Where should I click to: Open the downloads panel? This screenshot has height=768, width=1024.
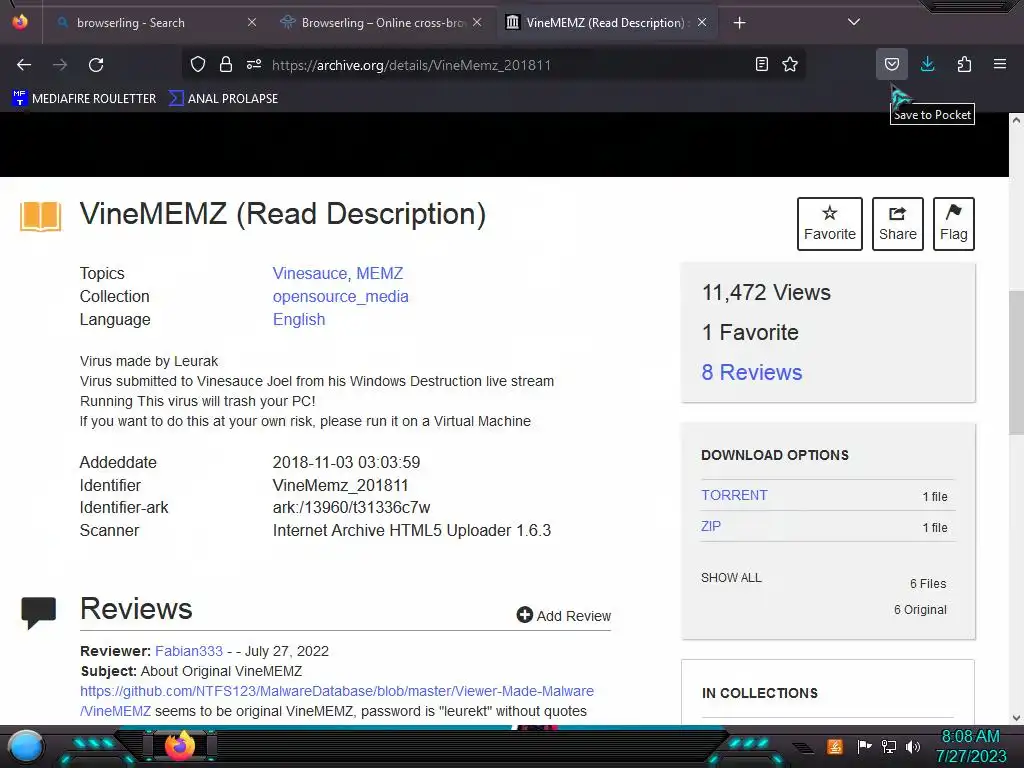927,64
